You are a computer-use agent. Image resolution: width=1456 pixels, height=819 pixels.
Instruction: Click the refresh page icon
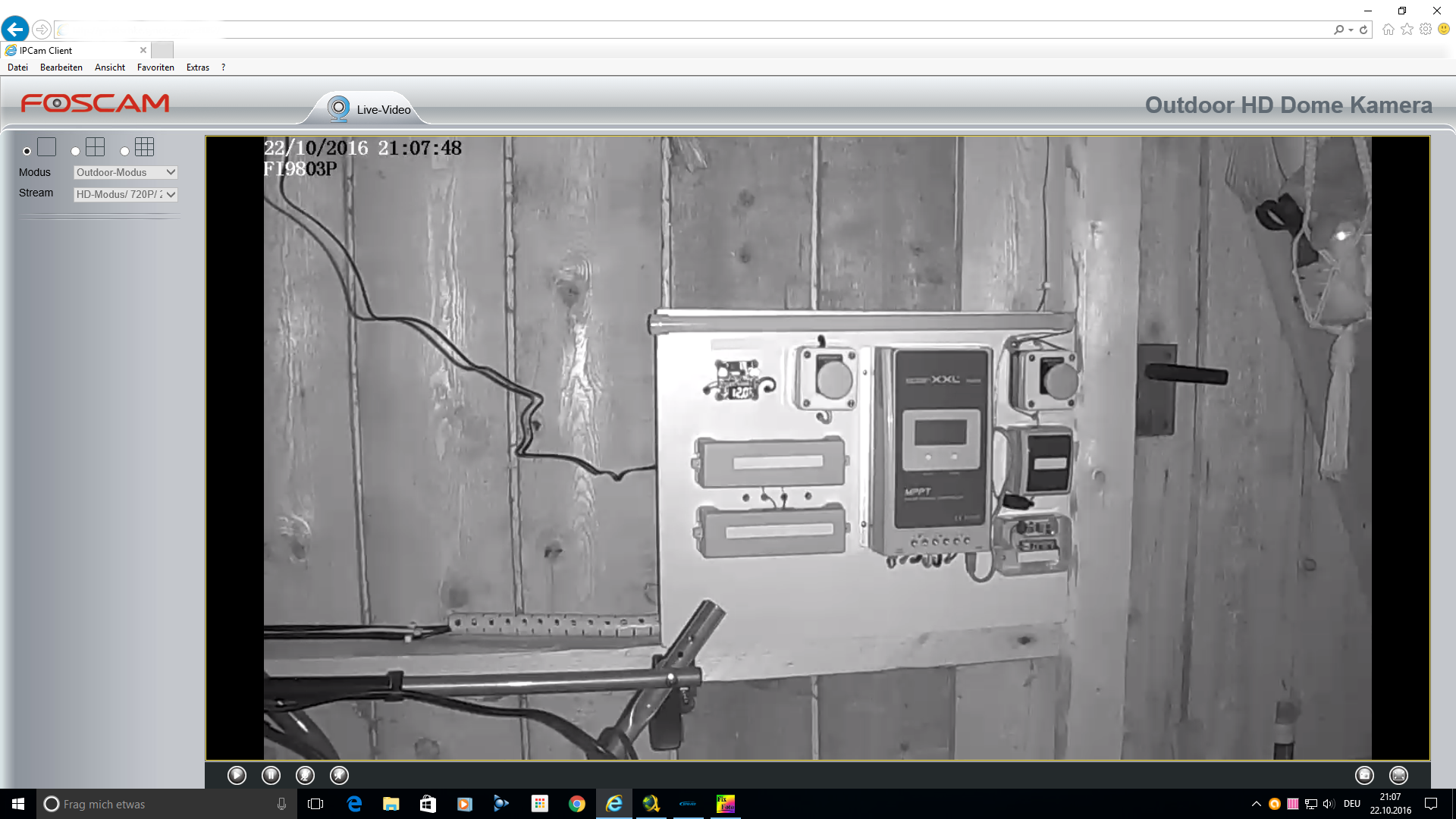1363,30
